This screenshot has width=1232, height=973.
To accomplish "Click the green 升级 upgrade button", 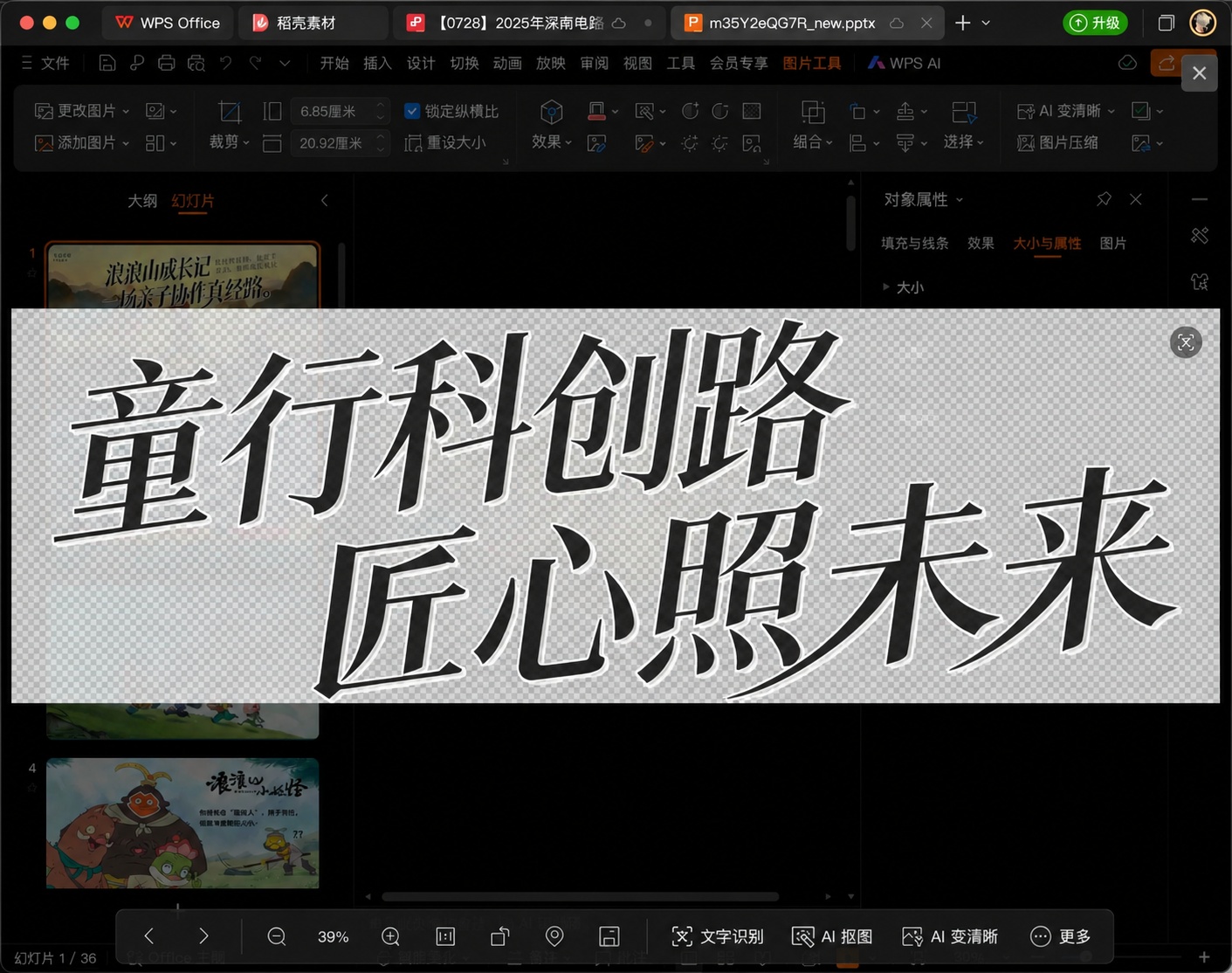I will [1095, 23].
